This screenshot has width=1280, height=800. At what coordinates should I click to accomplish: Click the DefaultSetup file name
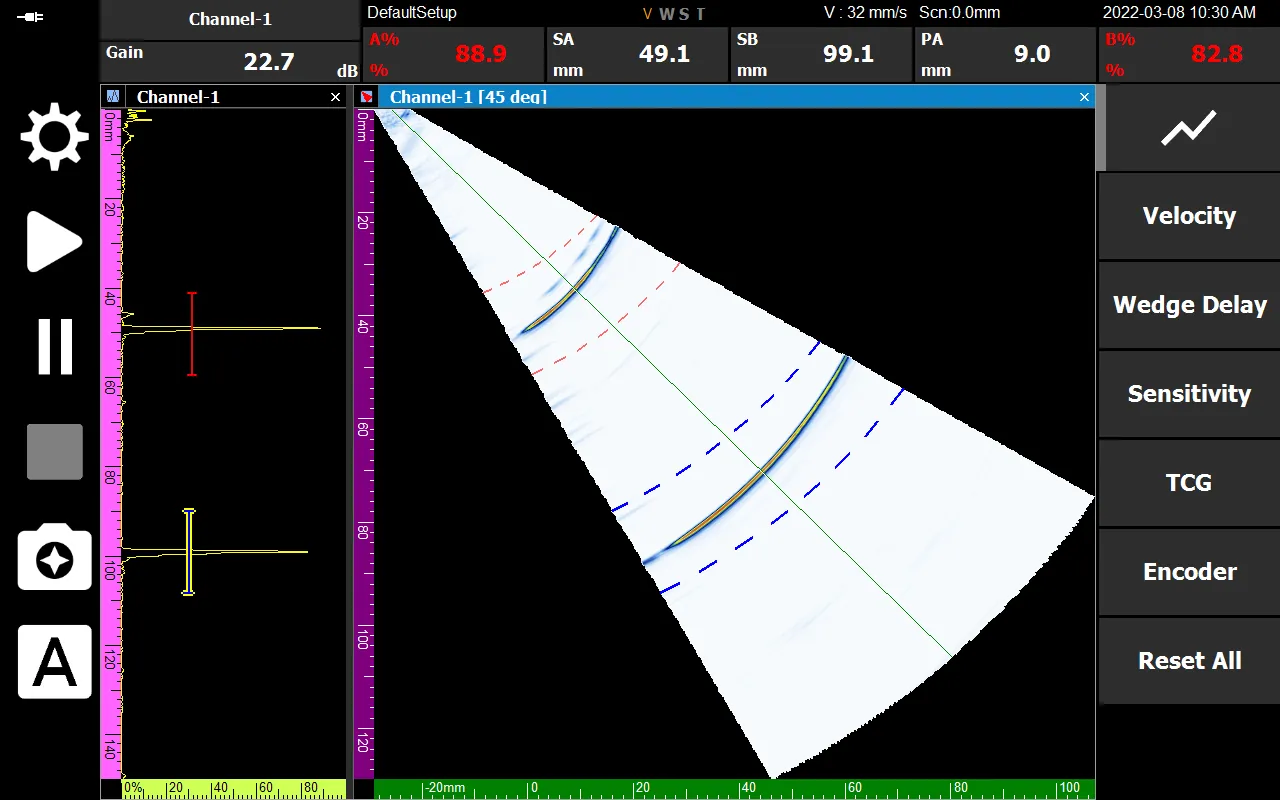412,13
